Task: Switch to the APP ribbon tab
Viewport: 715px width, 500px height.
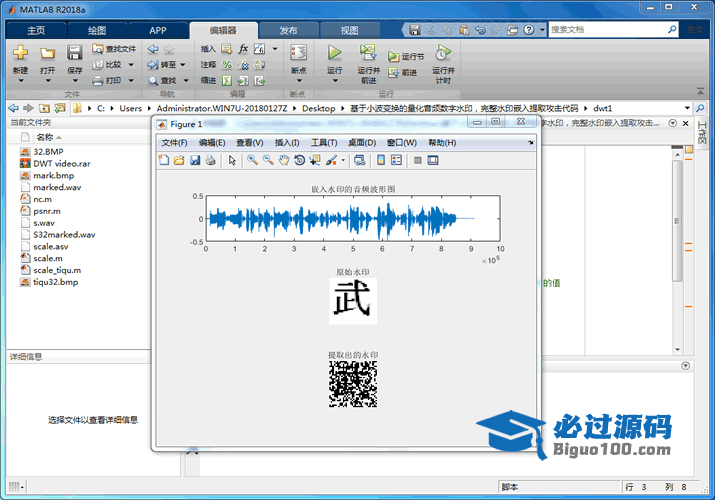Action: click(x=158, y=31)
